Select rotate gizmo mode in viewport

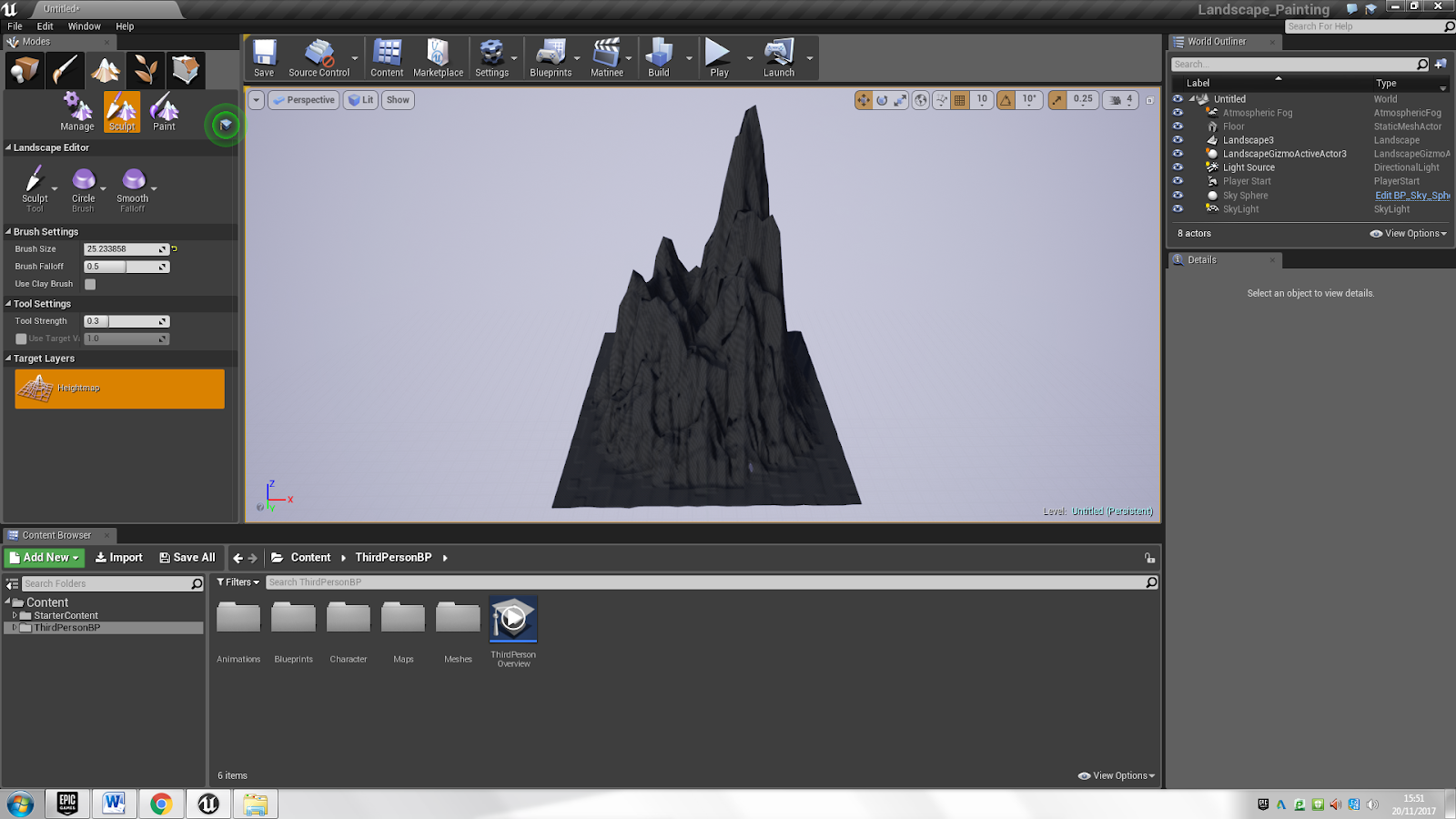(x=882, y=100)
